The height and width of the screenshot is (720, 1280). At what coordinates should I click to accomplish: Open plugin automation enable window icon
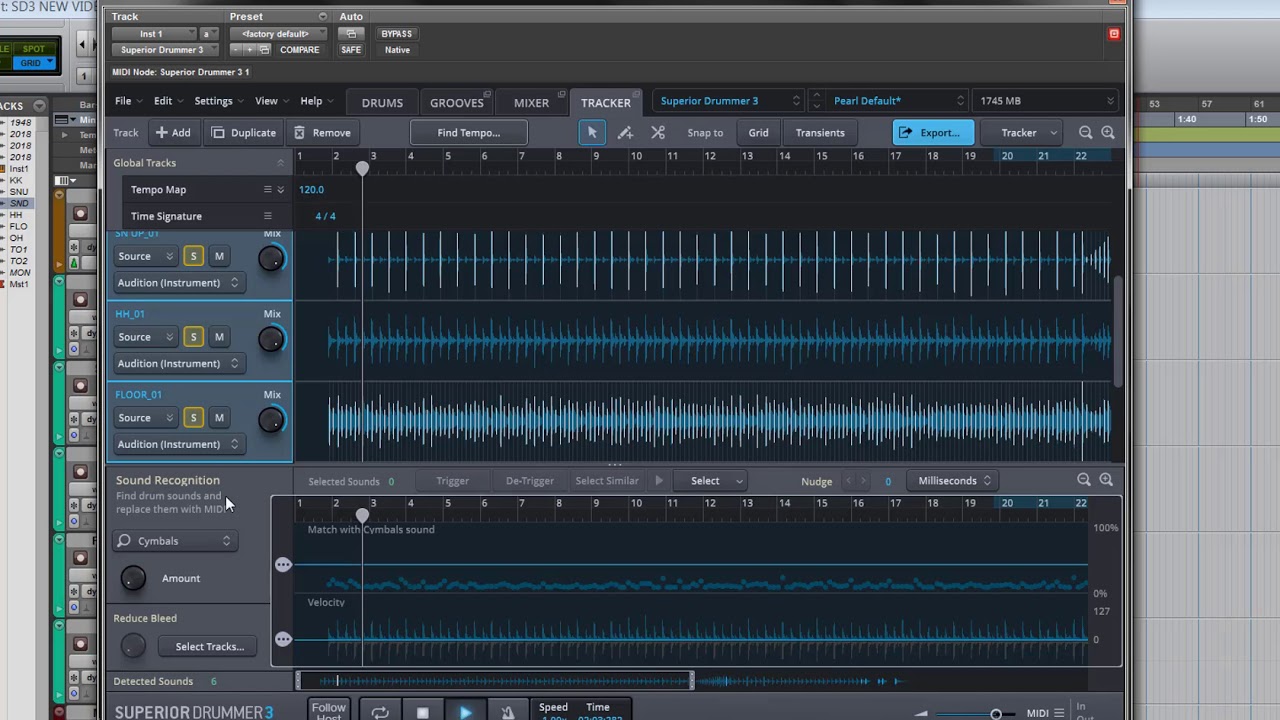click(351, 34)
